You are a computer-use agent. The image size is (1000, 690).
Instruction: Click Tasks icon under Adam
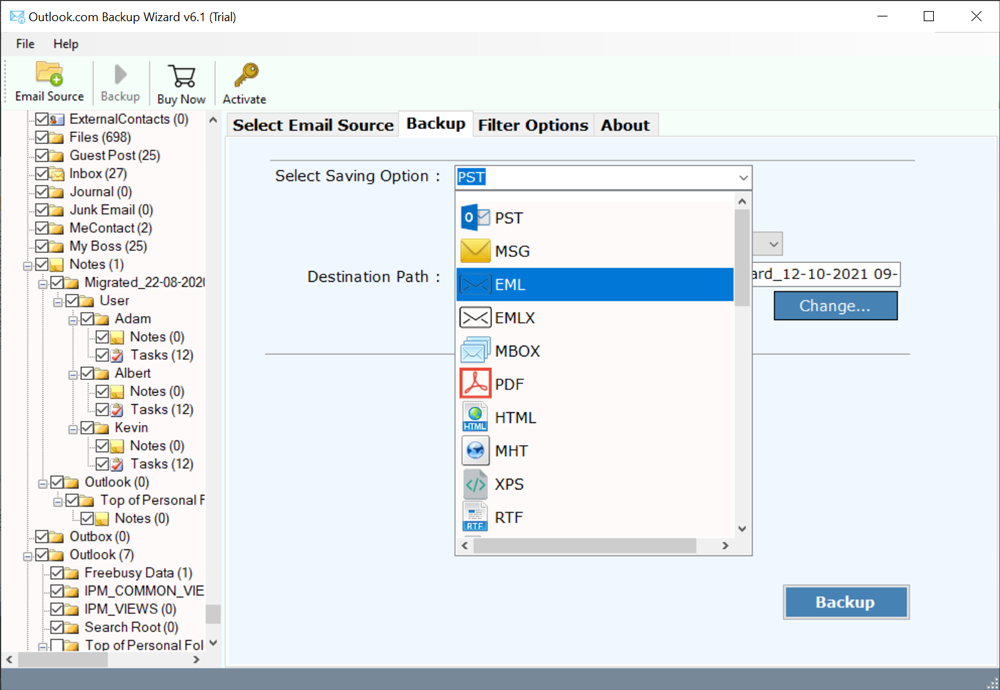117,355
